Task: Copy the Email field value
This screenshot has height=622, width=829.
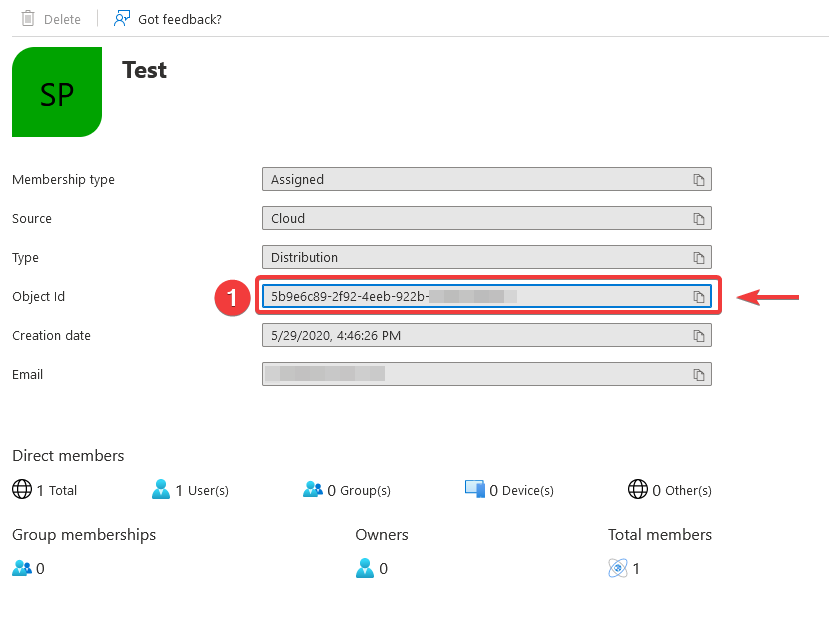Action: (x=699, y=375)
